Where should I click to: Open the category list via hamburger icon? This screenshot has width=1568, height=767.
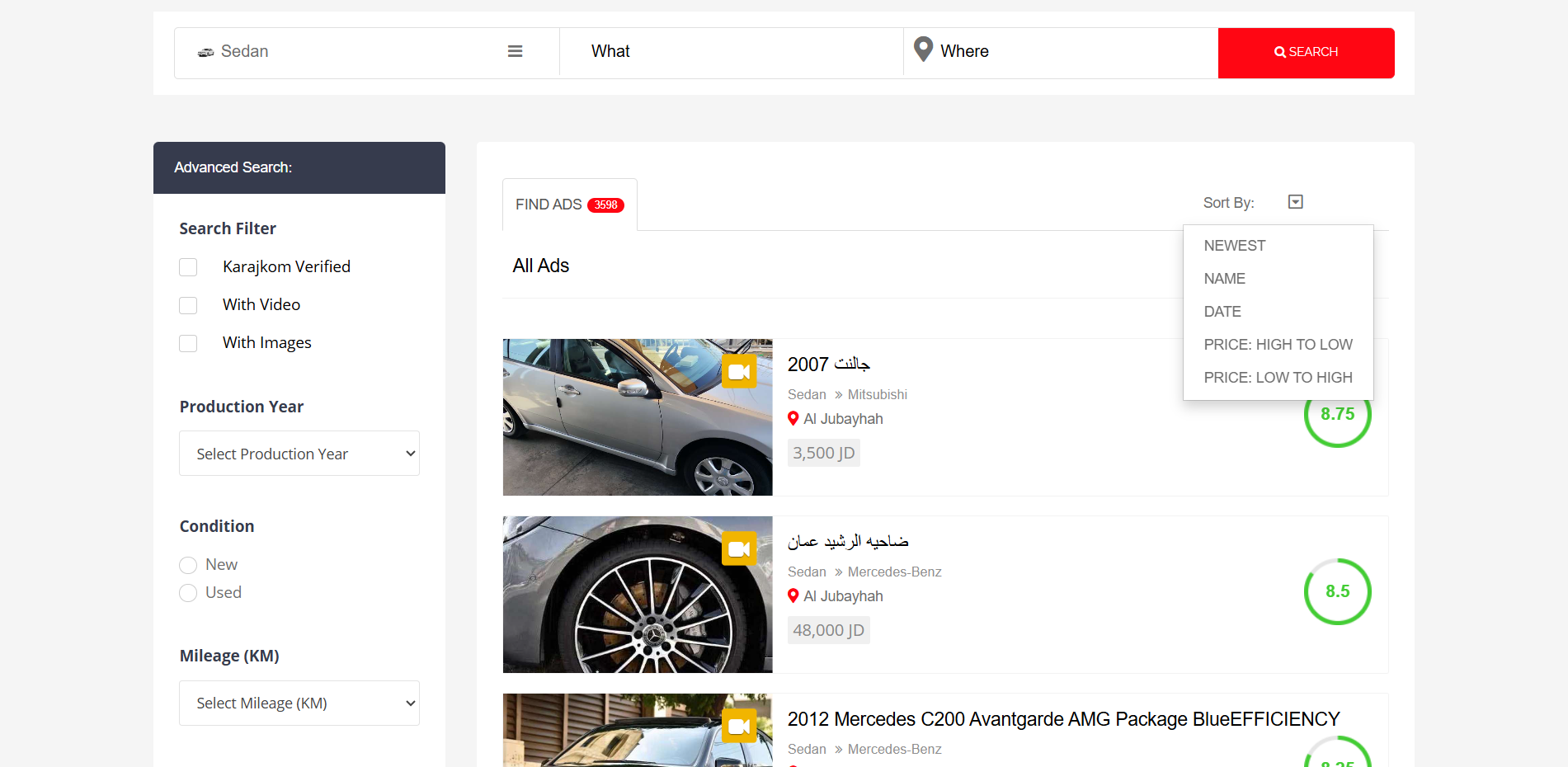(x=515, y=50)
